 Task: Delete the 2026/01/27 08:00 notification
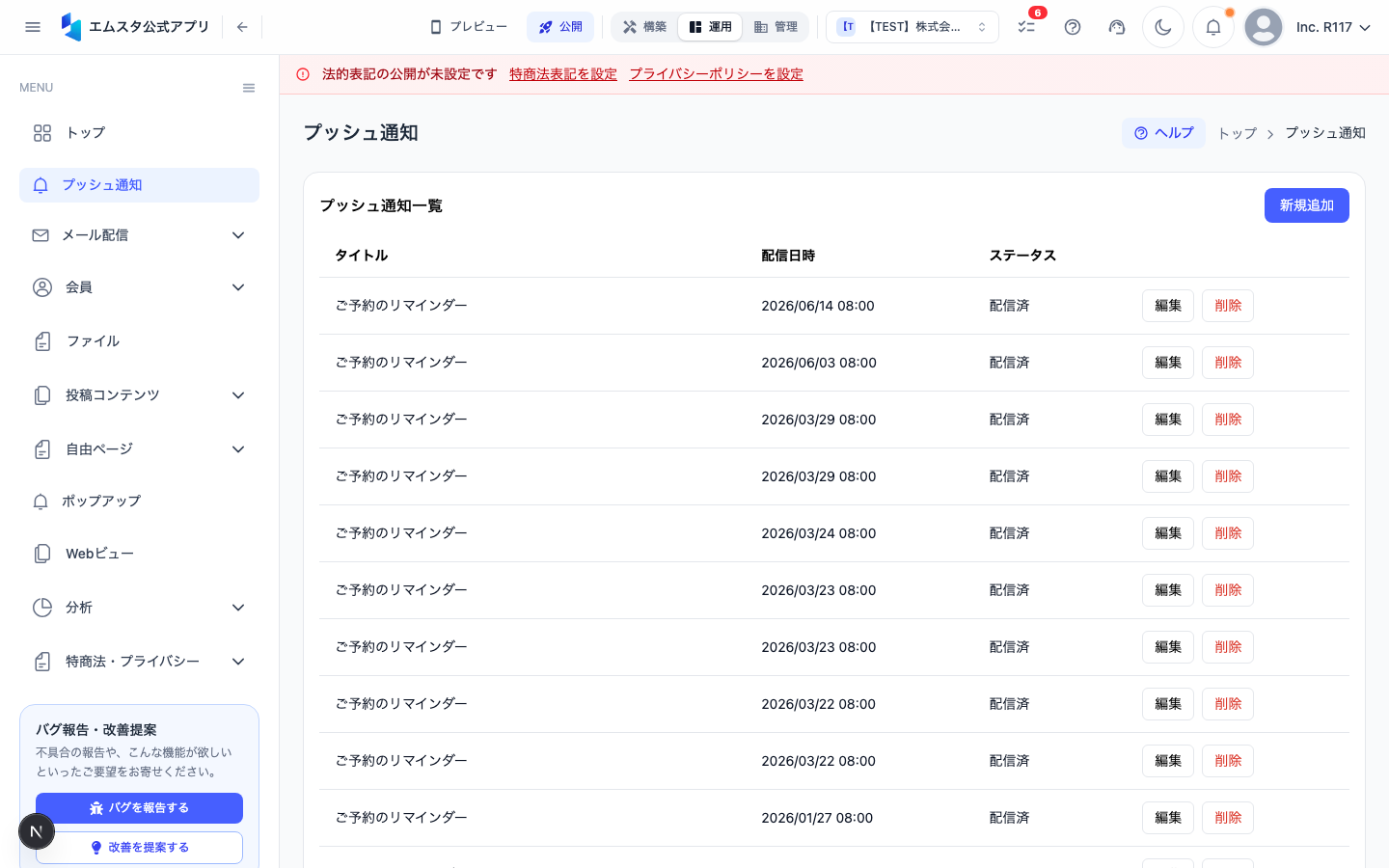coord(1228,818)
